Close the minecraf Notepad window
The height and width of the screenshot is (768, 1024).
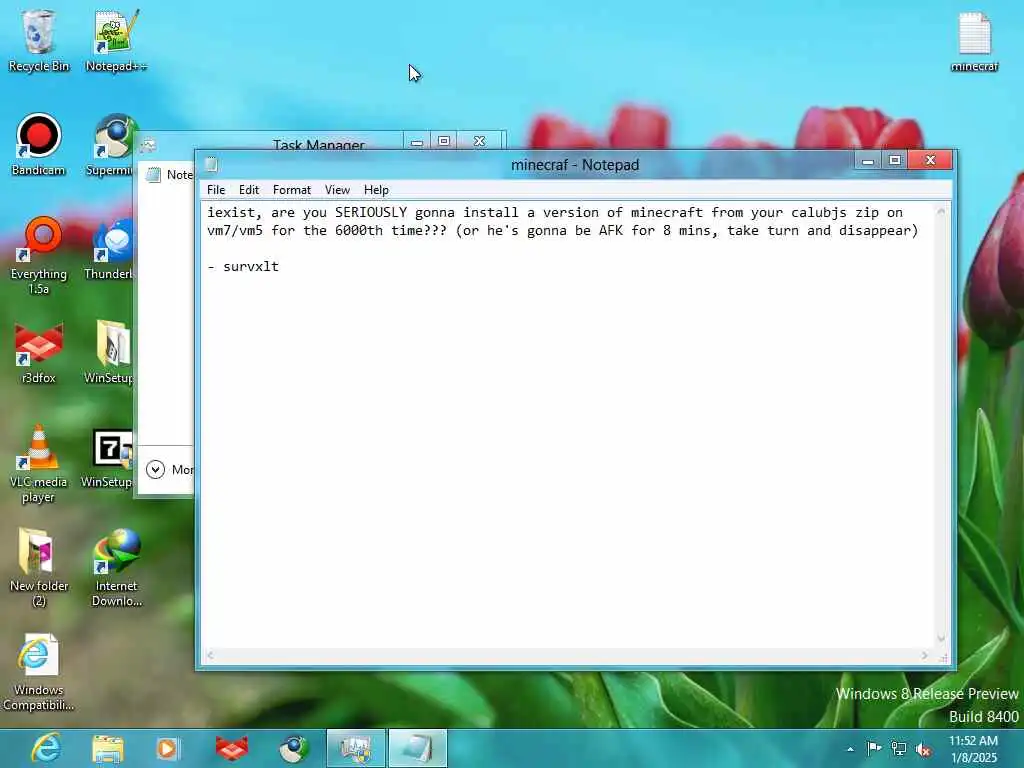931,161
